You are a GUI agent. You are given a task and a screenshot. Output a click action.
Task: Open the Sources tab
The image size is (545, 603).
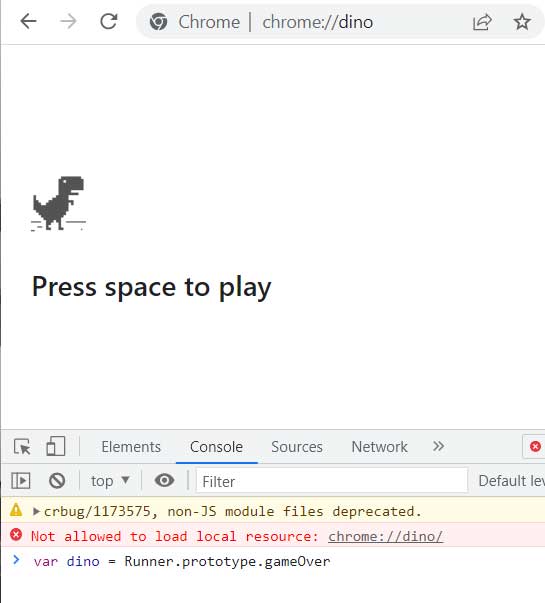point(297,447)
